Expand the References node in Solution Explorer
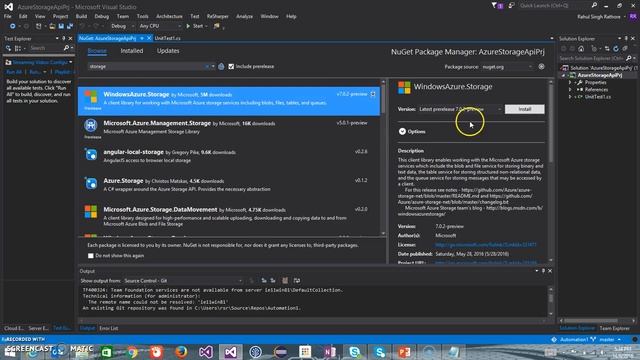The height and width of the screenshot is (360, 640). (x=570, y=90)
